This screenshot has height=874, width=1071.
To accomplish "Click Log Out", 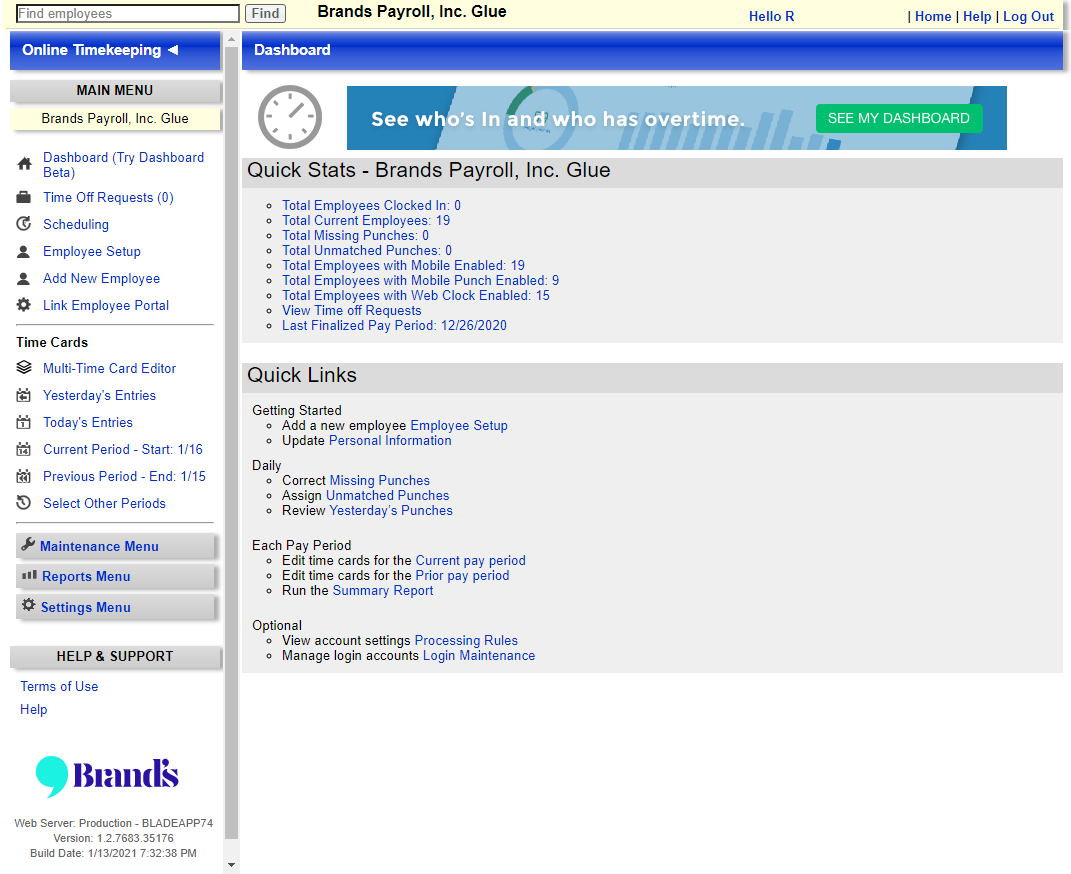I will pyautogui.click(x=1028, y=16).
